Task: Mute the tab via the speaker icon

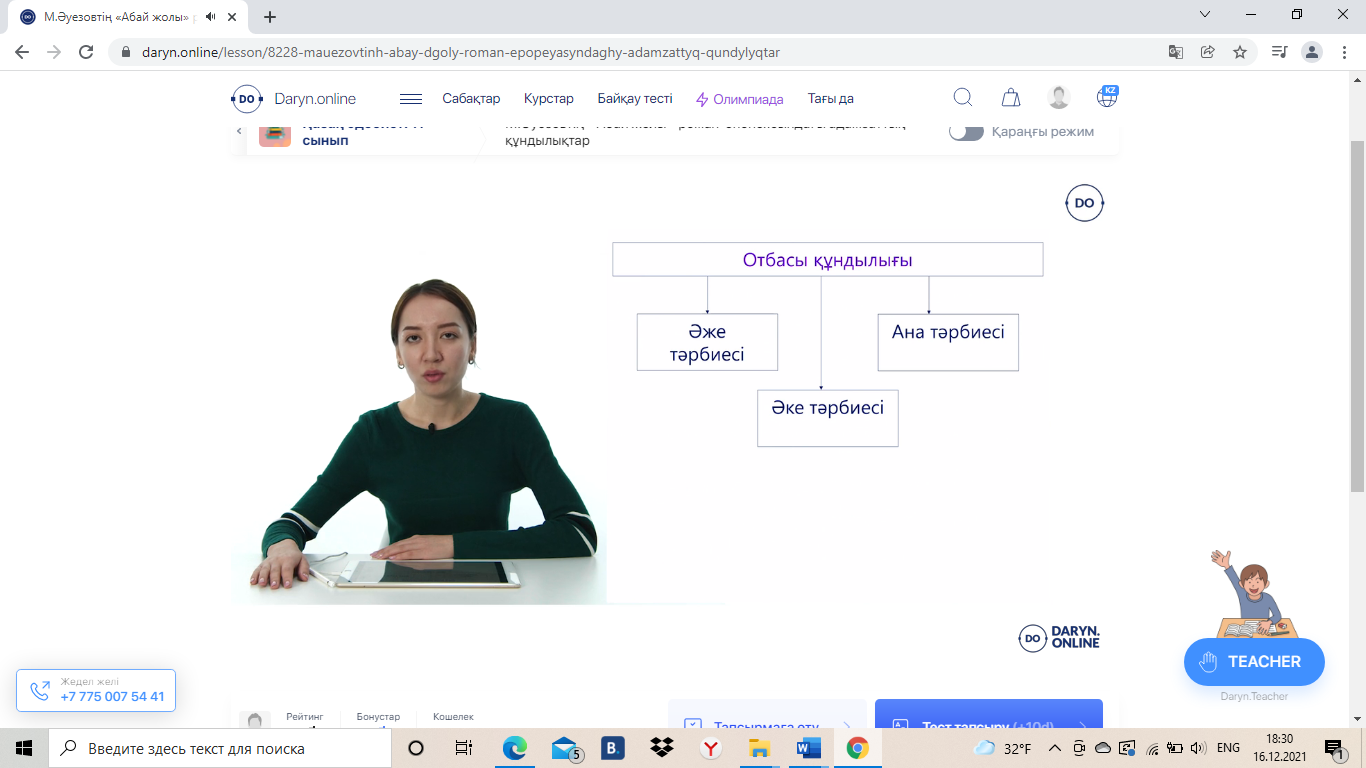Action: click(x=211, y=17)
